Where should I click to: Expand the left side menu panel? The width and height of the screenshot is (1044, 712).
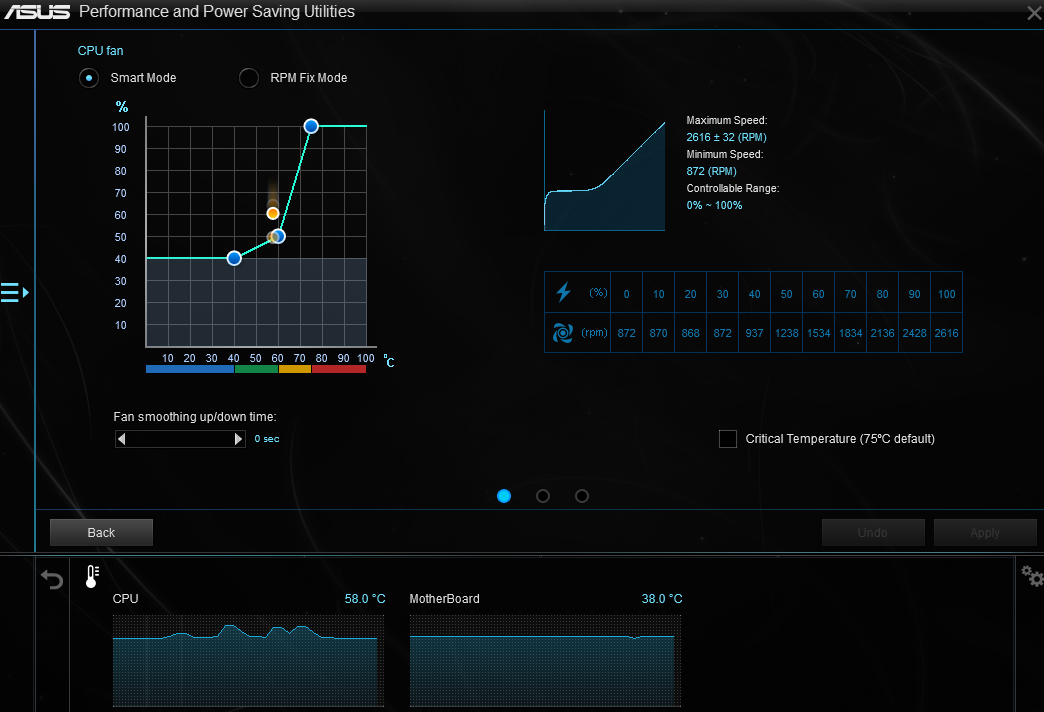pos(15,292)
